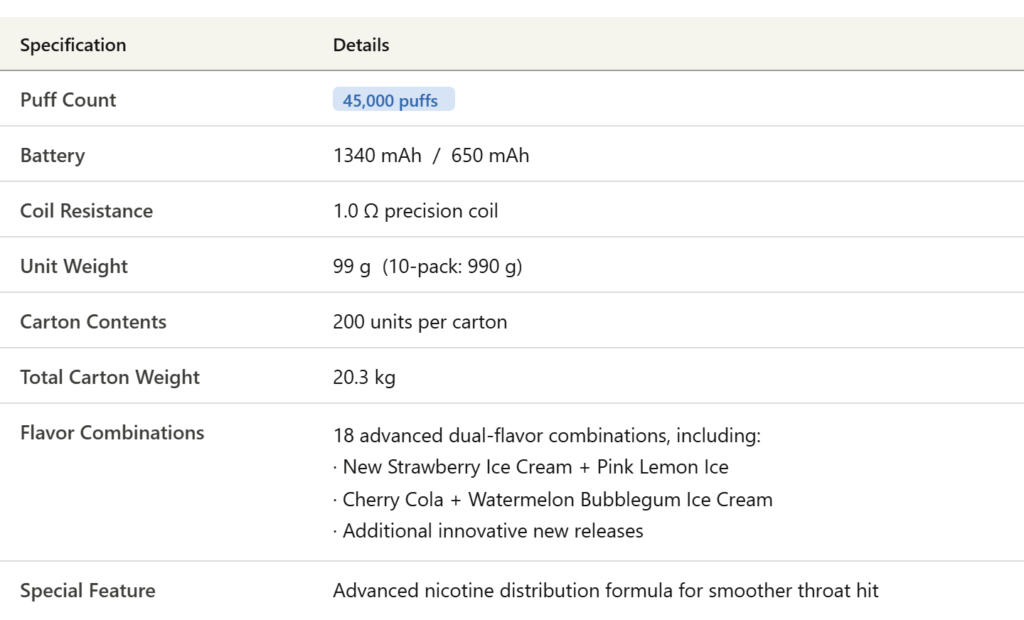
Task: Click the 18 advanced dual-flavor combinations line
Action: tap(547, 436)
